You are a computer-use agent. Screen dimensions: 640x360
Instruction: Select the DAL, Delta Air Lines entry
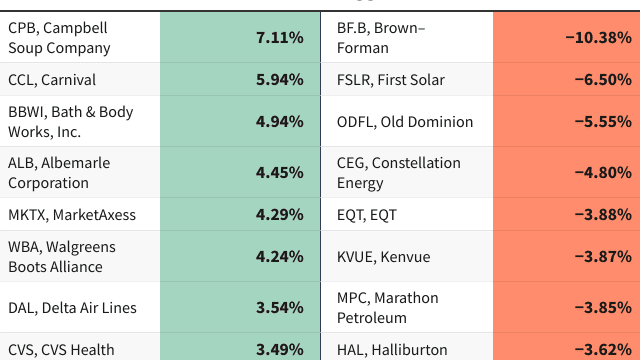tap(80, 307)
